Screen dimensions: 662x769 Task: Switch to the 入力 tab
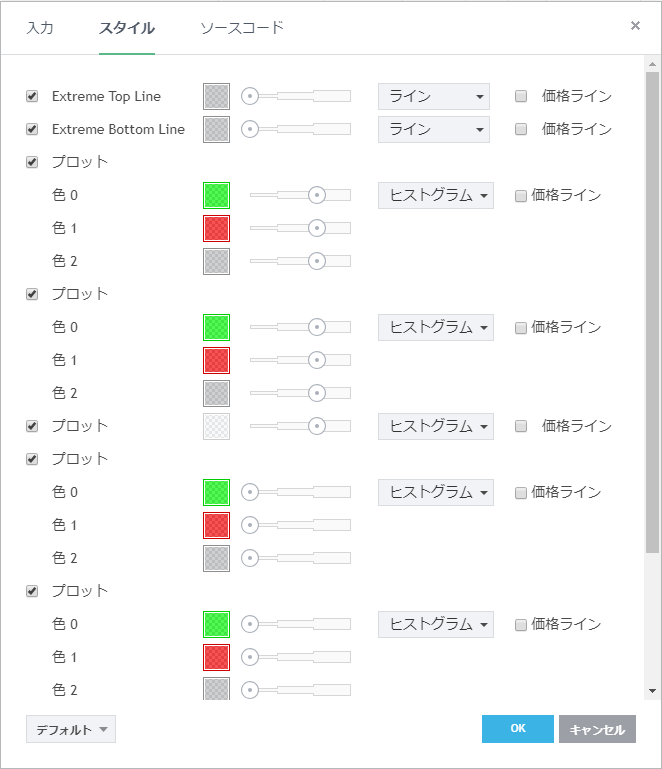(40, 27)
